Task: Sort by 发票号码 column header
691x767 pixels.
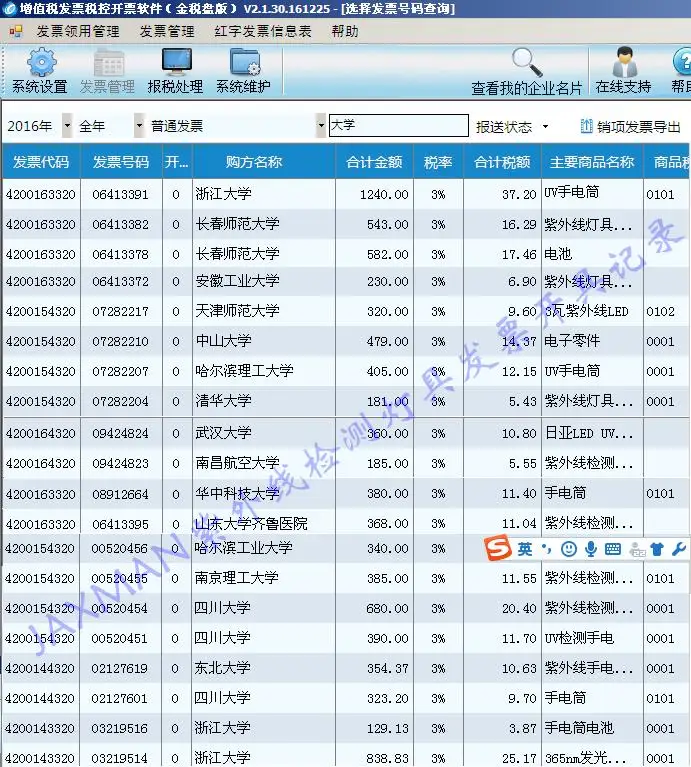Action: point(121,162)
